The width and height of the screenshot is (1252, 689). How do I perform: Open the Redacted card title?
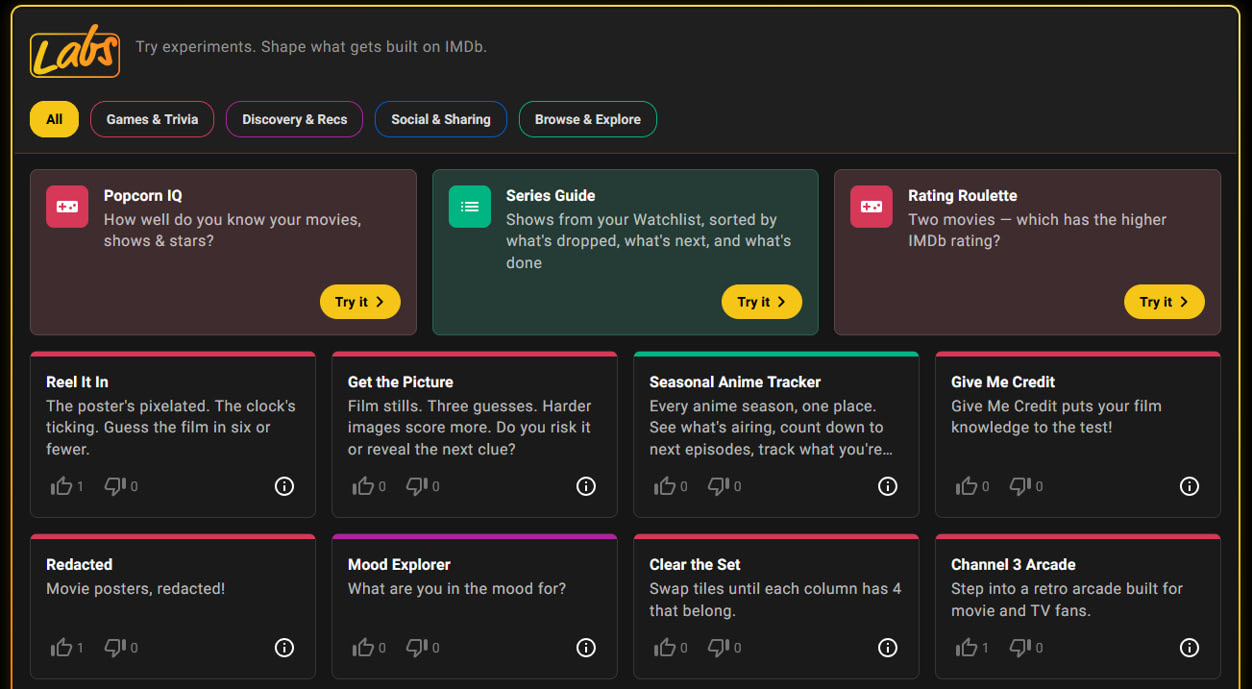(x=79, y=565)
